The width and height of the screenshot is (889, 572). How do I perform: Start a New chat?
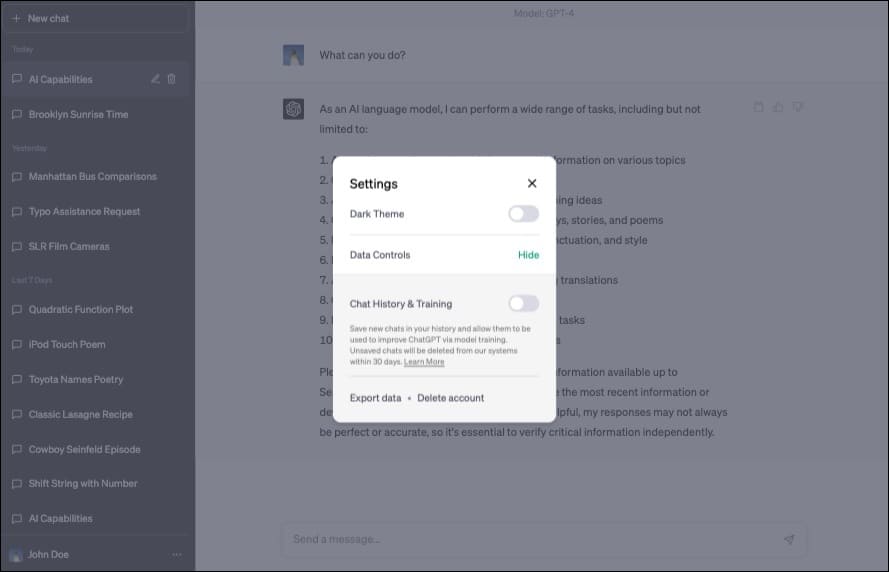point(95,19)
